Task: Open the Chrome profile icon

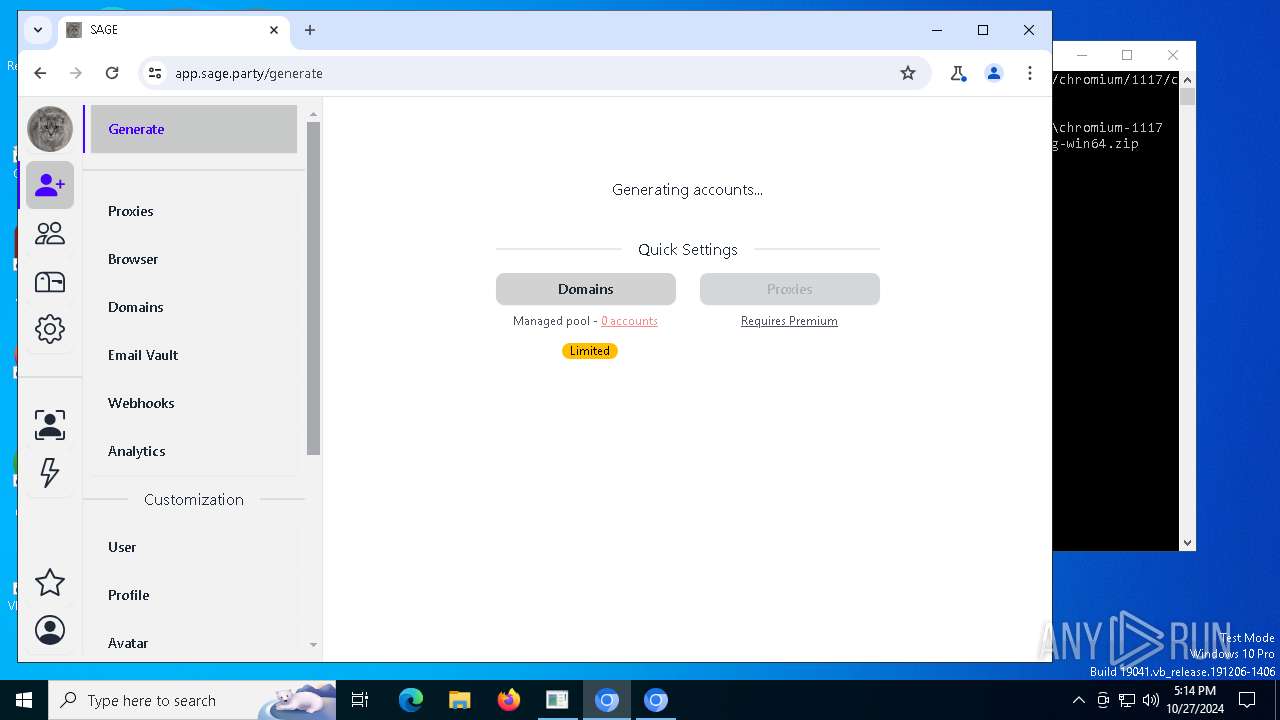Action: click(x=994, y=73)
